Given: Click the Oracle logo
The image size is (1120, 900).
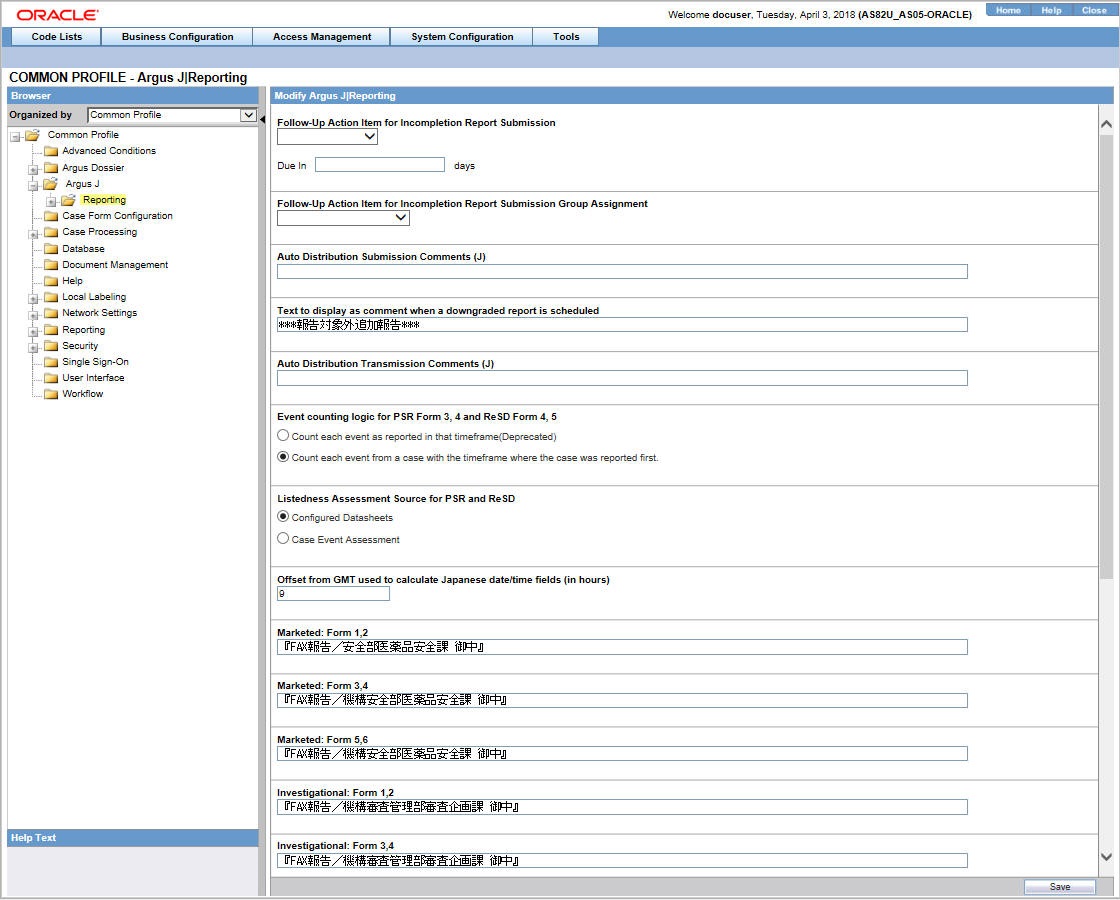Looking at the screenshot, I should (57, 15).
